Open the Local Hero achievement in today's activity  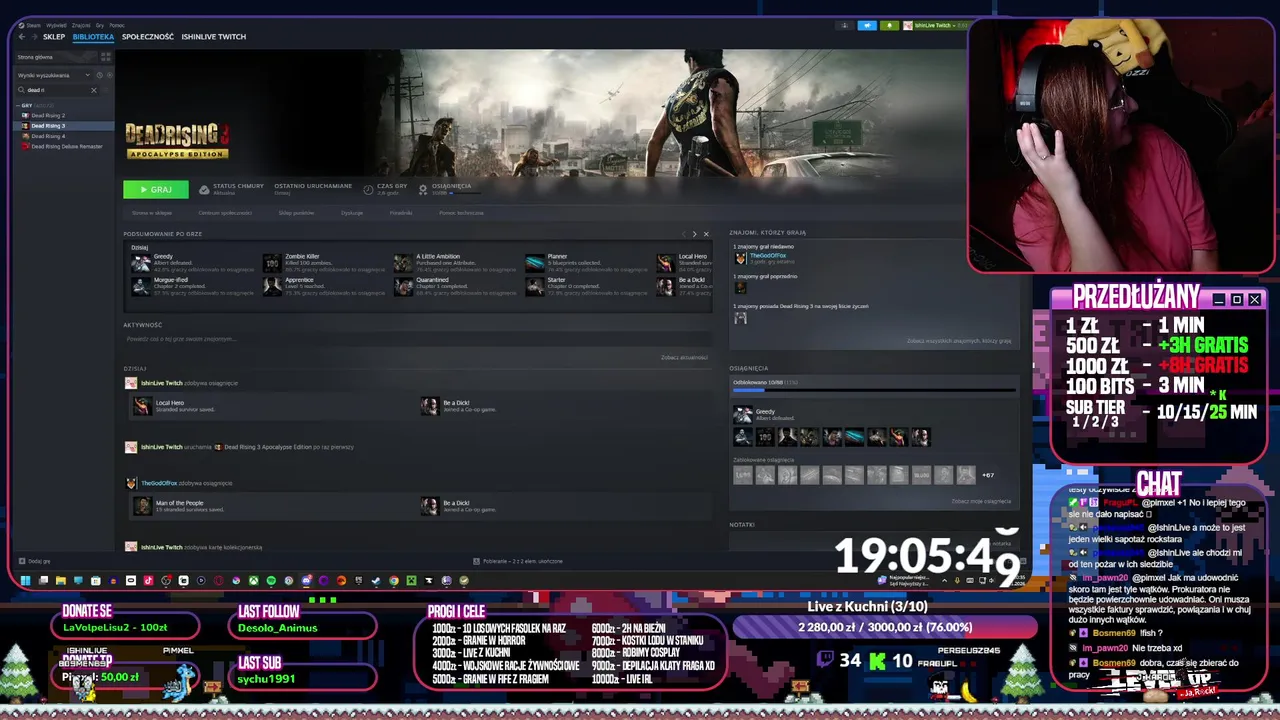(x=175, y=405)
